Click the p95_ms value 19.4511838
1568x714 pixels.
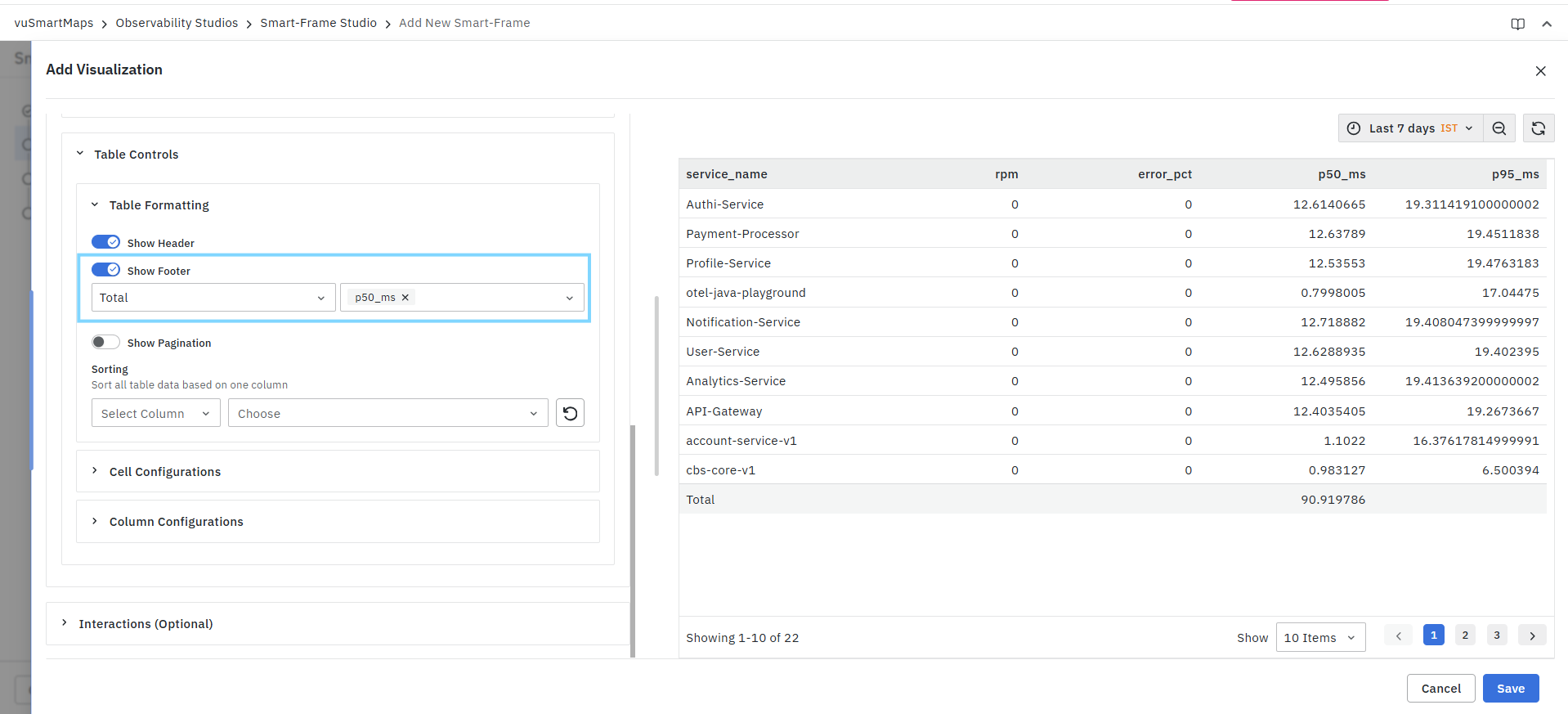pyautogui.click(x=1503, y=234)
